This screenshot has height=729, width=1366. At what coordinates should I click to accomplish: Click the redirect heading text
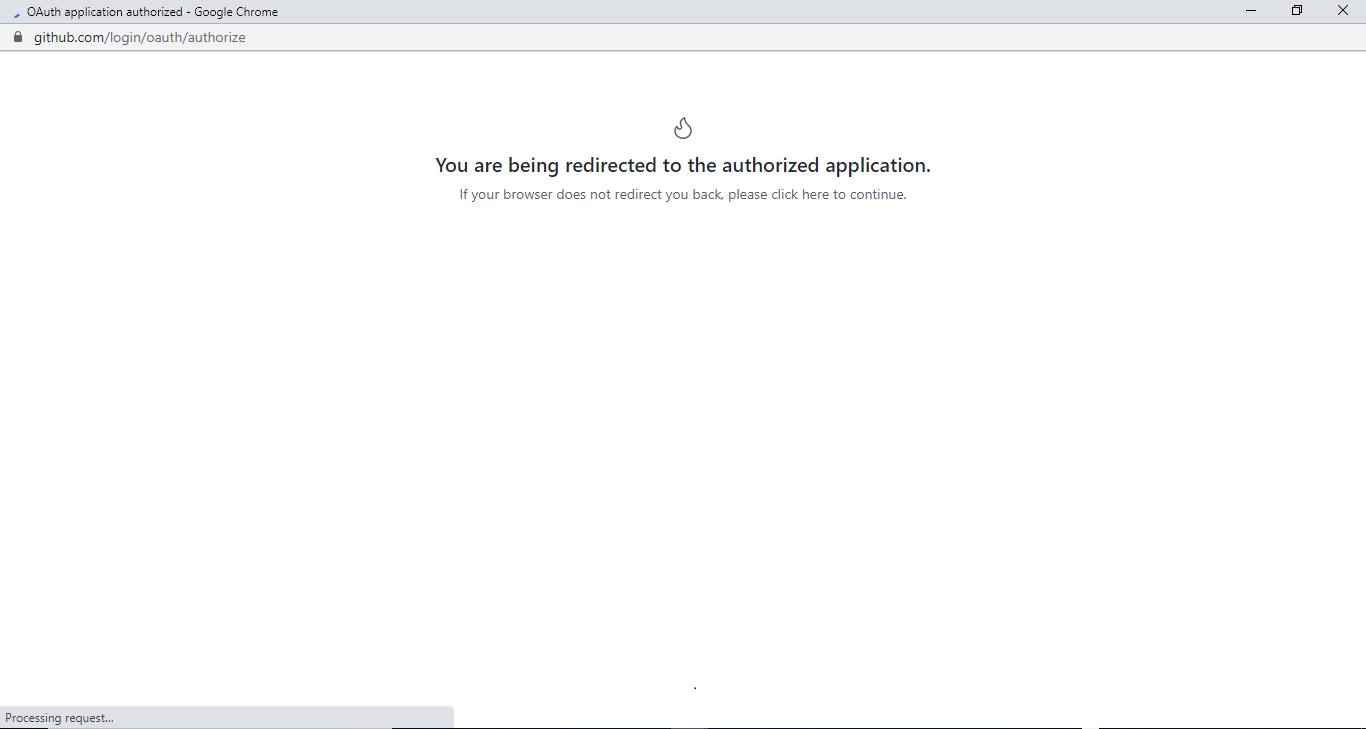click(682, 165)
